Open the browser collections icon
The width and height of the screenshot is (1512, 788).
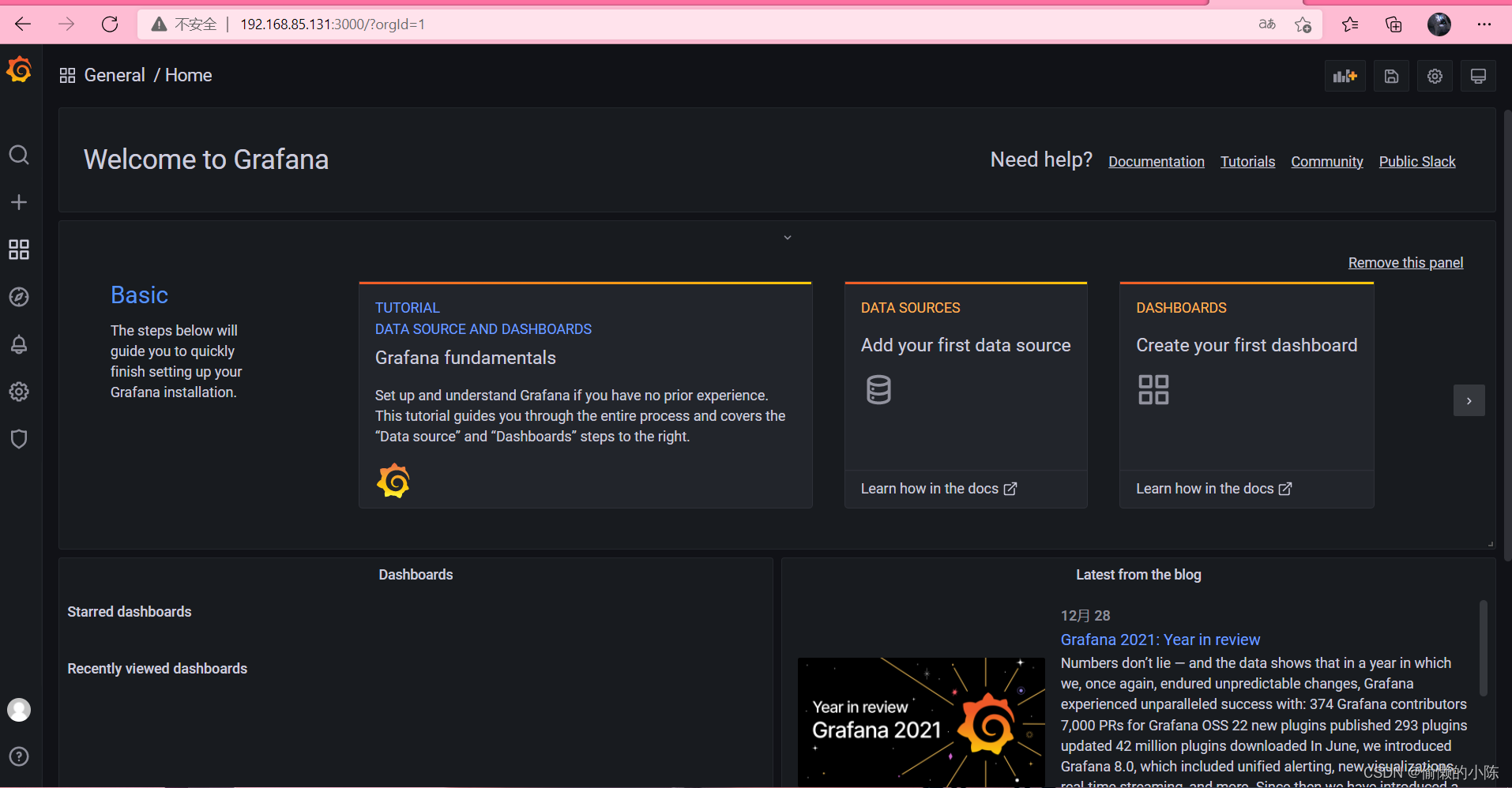(x=1394, y=24)
